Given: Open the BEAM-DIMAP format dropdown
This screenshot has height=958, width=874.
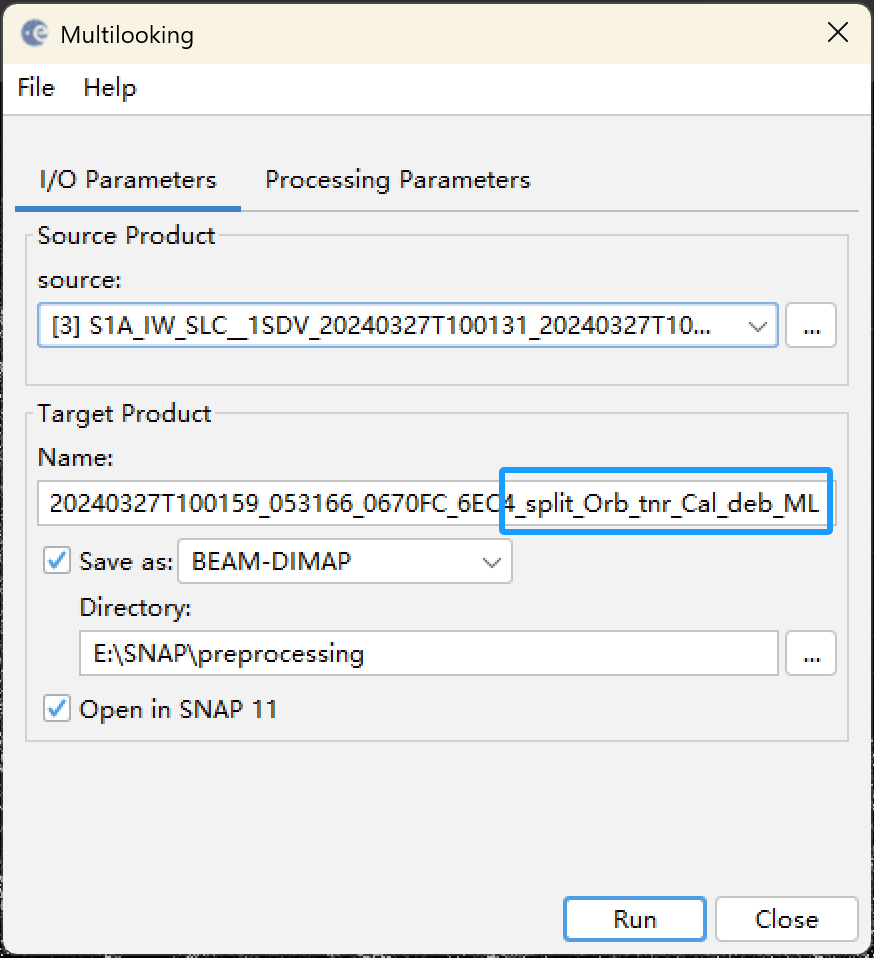Looking at the screenshot, I should 344,561.
